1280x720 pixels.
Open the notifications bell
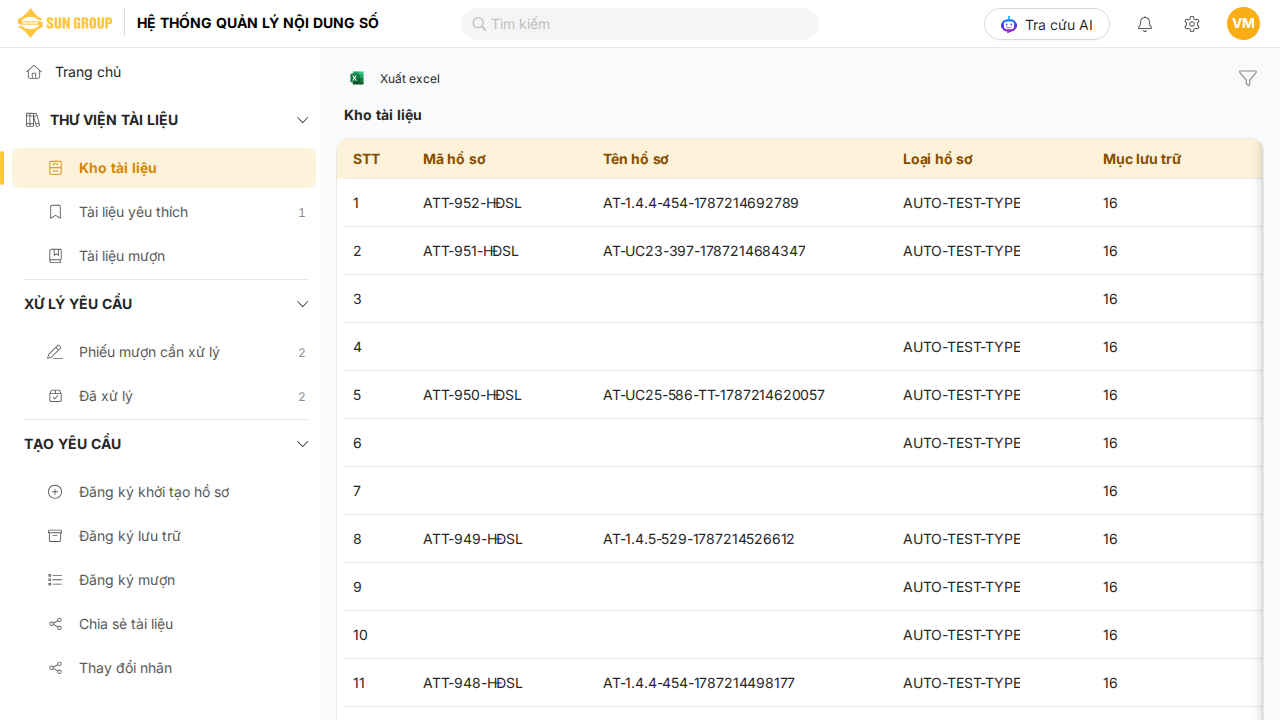pos(1145,24)
